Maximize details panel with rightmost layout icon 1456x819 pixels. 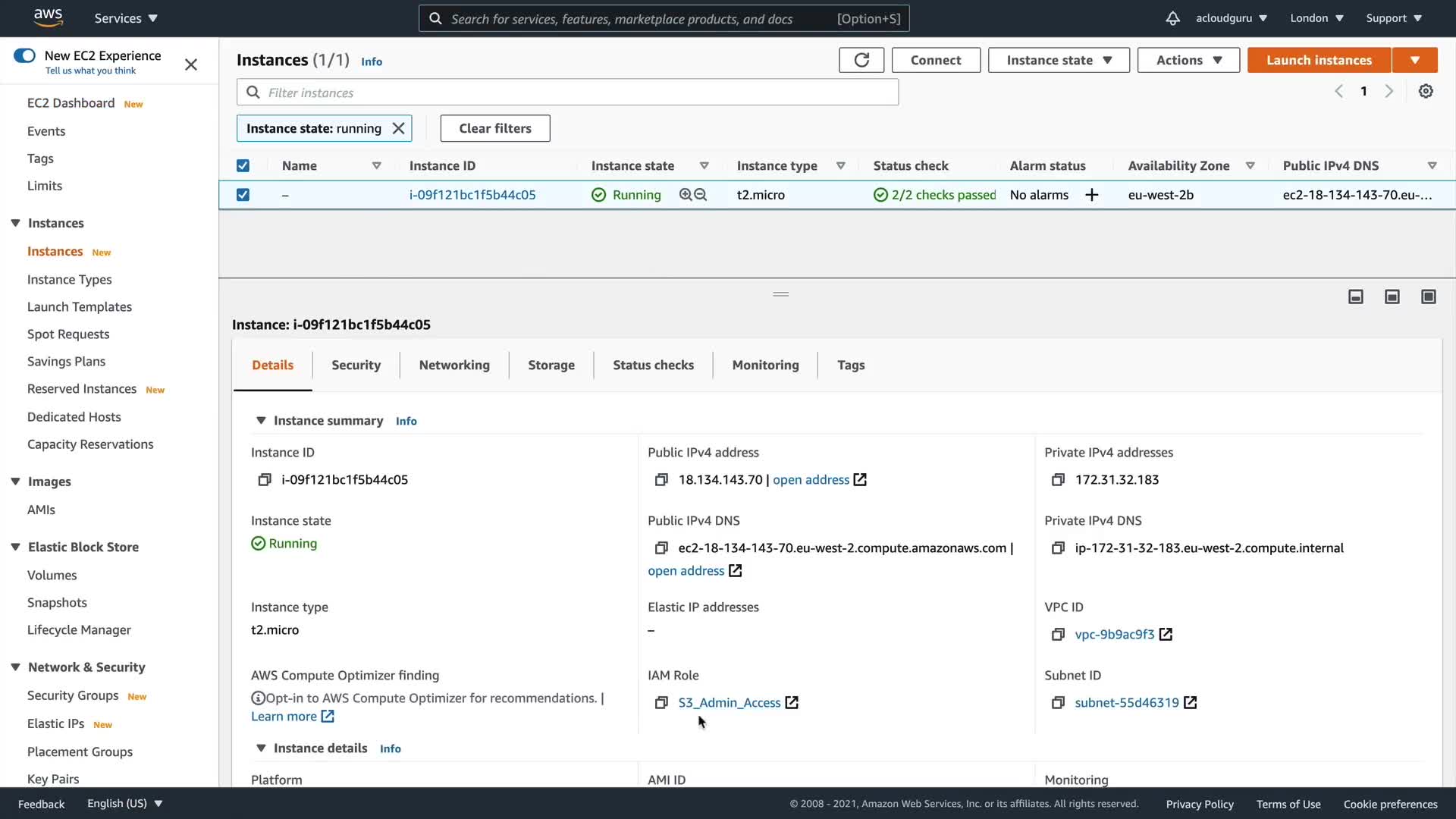point(1429,297)
